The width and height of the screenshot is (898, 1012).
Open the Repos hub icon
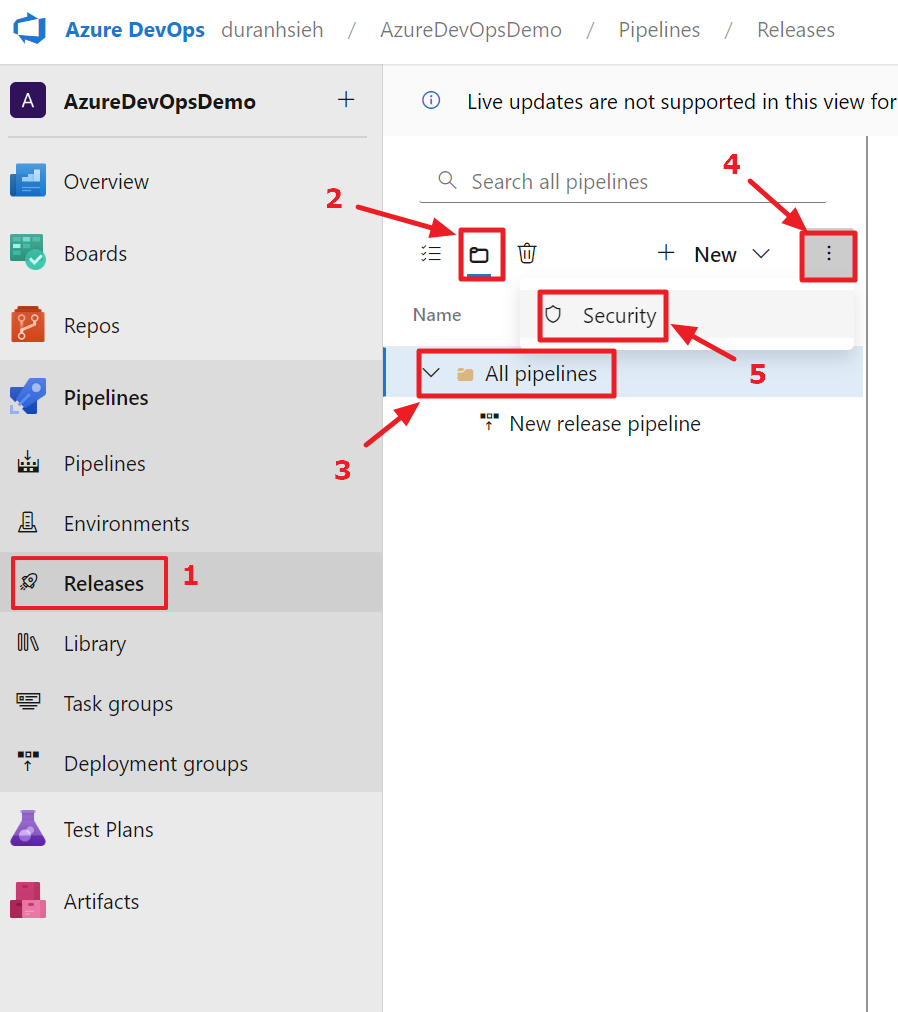28,324
